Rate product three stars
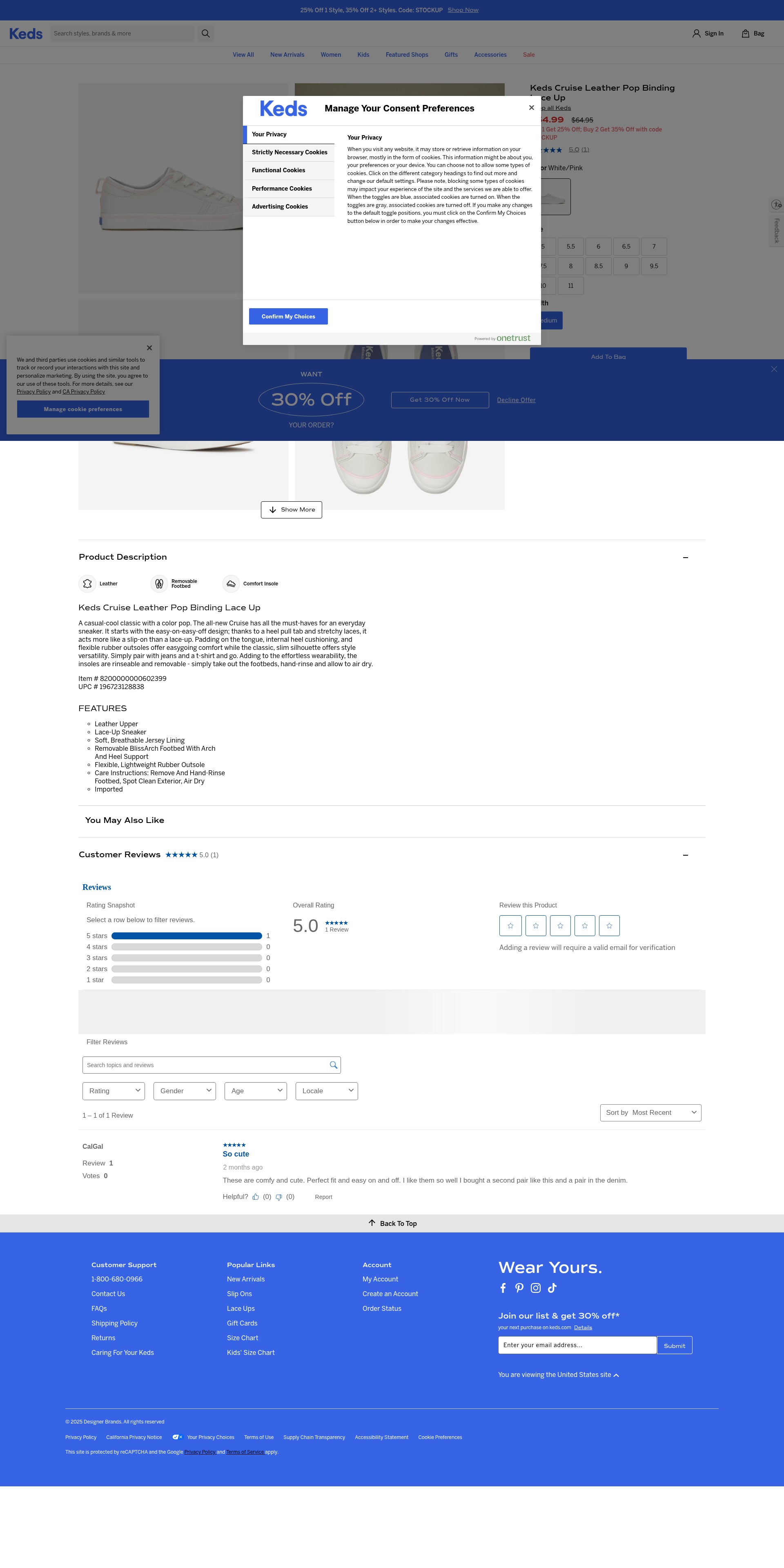 click(560, 925)
